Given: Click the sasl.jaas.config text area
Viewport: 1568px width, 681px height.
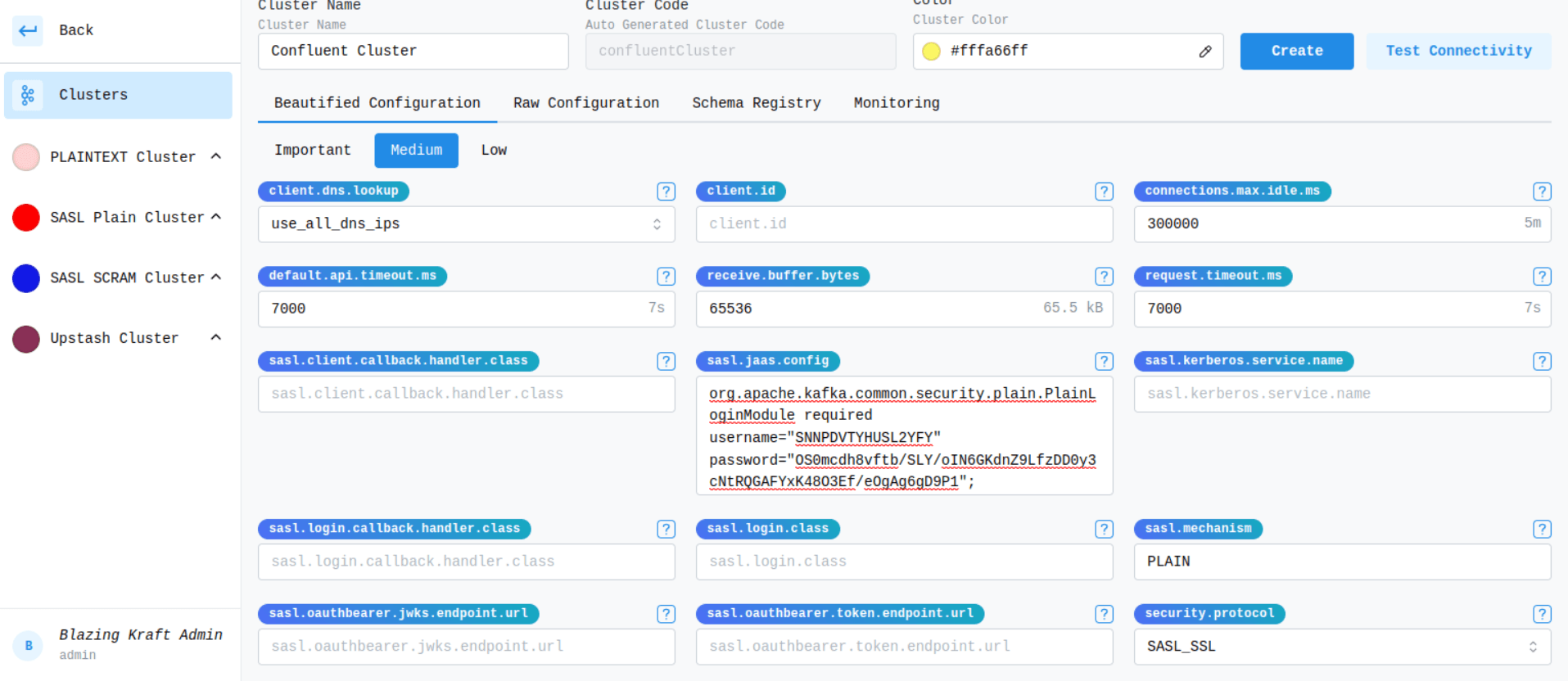Looking at the screenshot, I should click(905, 436).
